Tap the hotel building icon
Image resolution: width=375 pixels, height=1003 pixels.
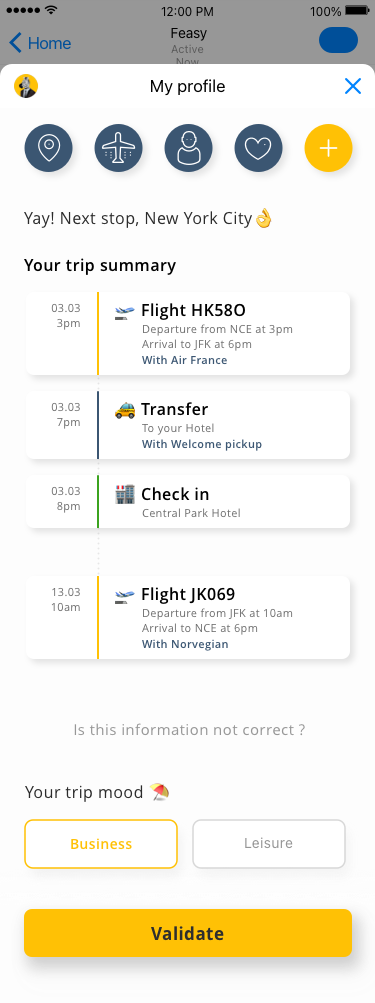(x=125, y=494)
